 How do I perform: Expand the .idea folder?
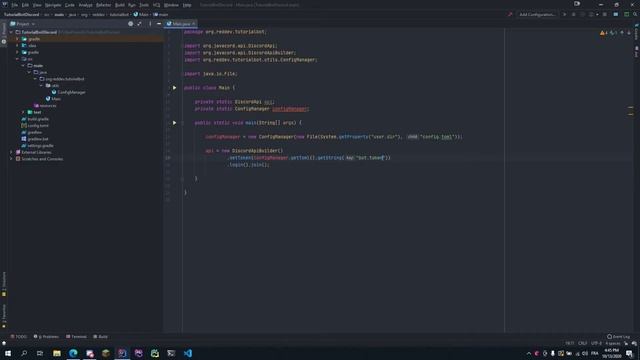(18, 46)
